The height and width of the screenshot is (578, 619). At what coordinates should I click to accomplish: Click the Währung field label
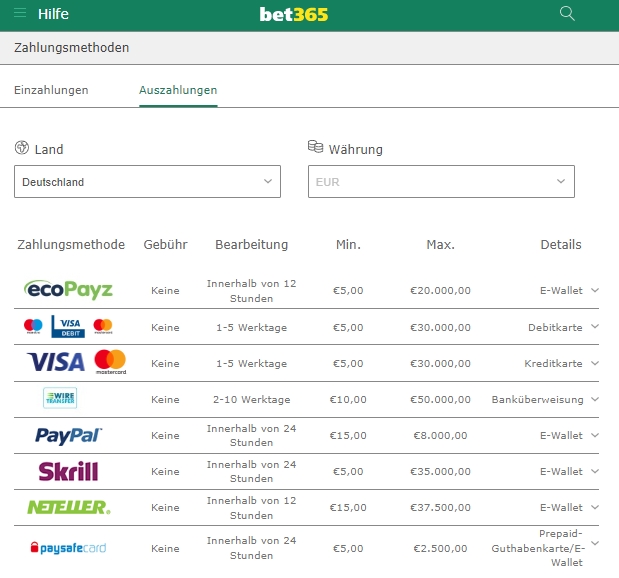tap(356, 149)
